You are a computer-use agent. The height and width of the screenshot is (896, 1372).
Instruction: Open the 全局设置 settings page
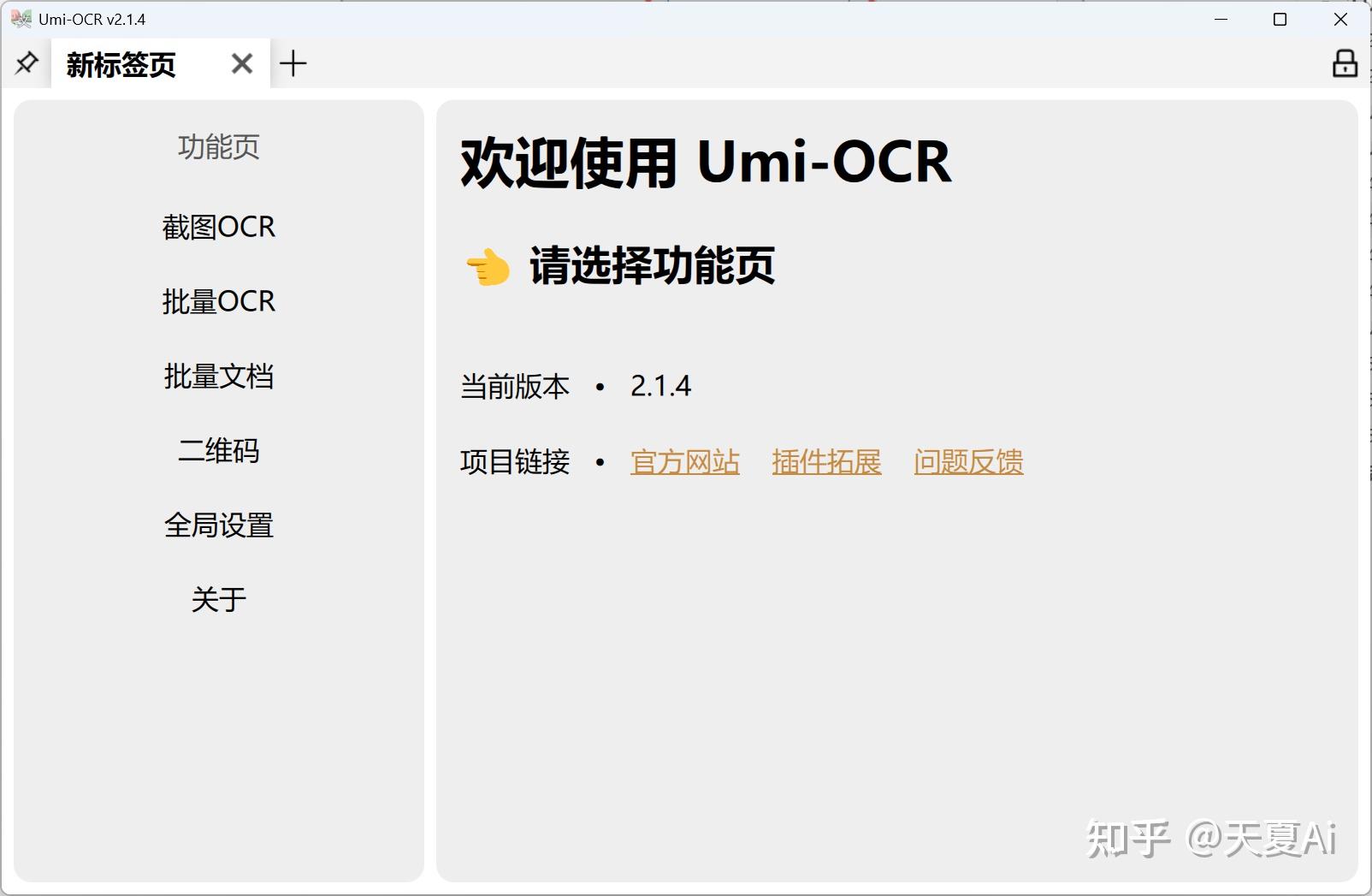click(x=219, y=525)
